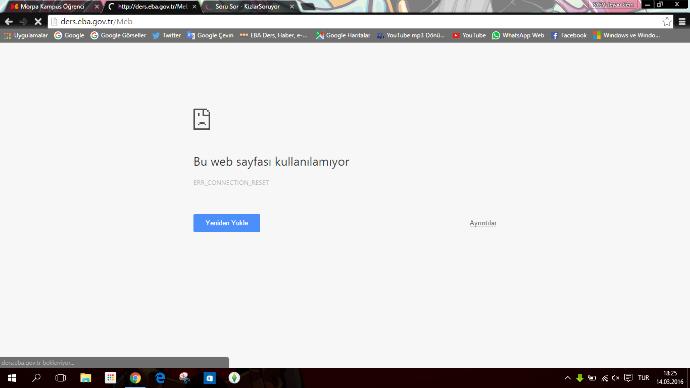Open the Action Center notification icon
Viewport: 690px width, 388px height.
[x=628, y=378]
